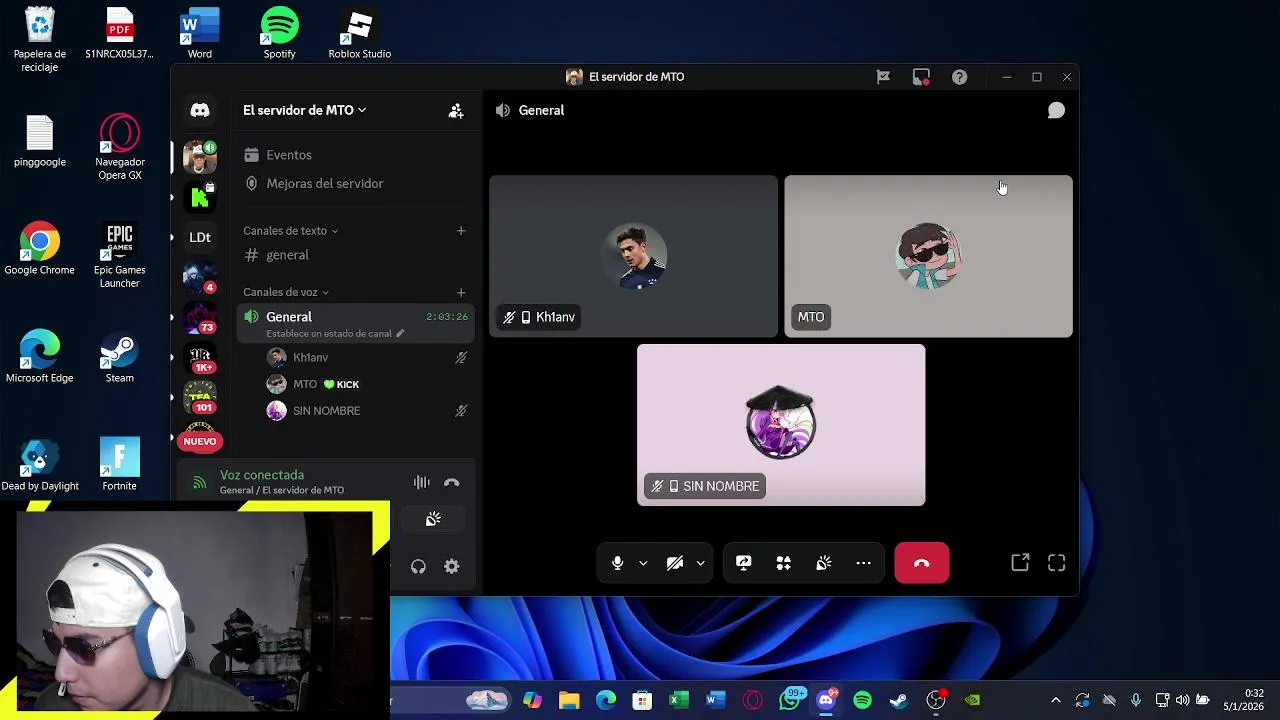Viewport: 1280px width, 720px height.
Task: Show chat with speech bubble icon
Action: pos(1056,111)
